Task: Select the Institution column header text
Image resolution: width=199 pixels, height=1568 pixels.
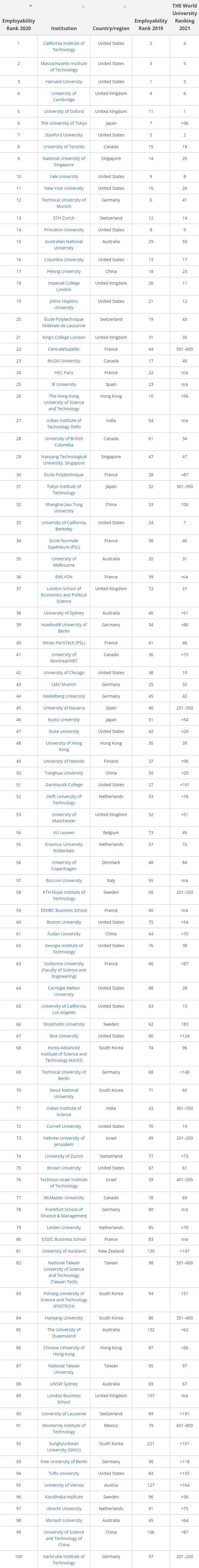Action: (x=64, y=28)
